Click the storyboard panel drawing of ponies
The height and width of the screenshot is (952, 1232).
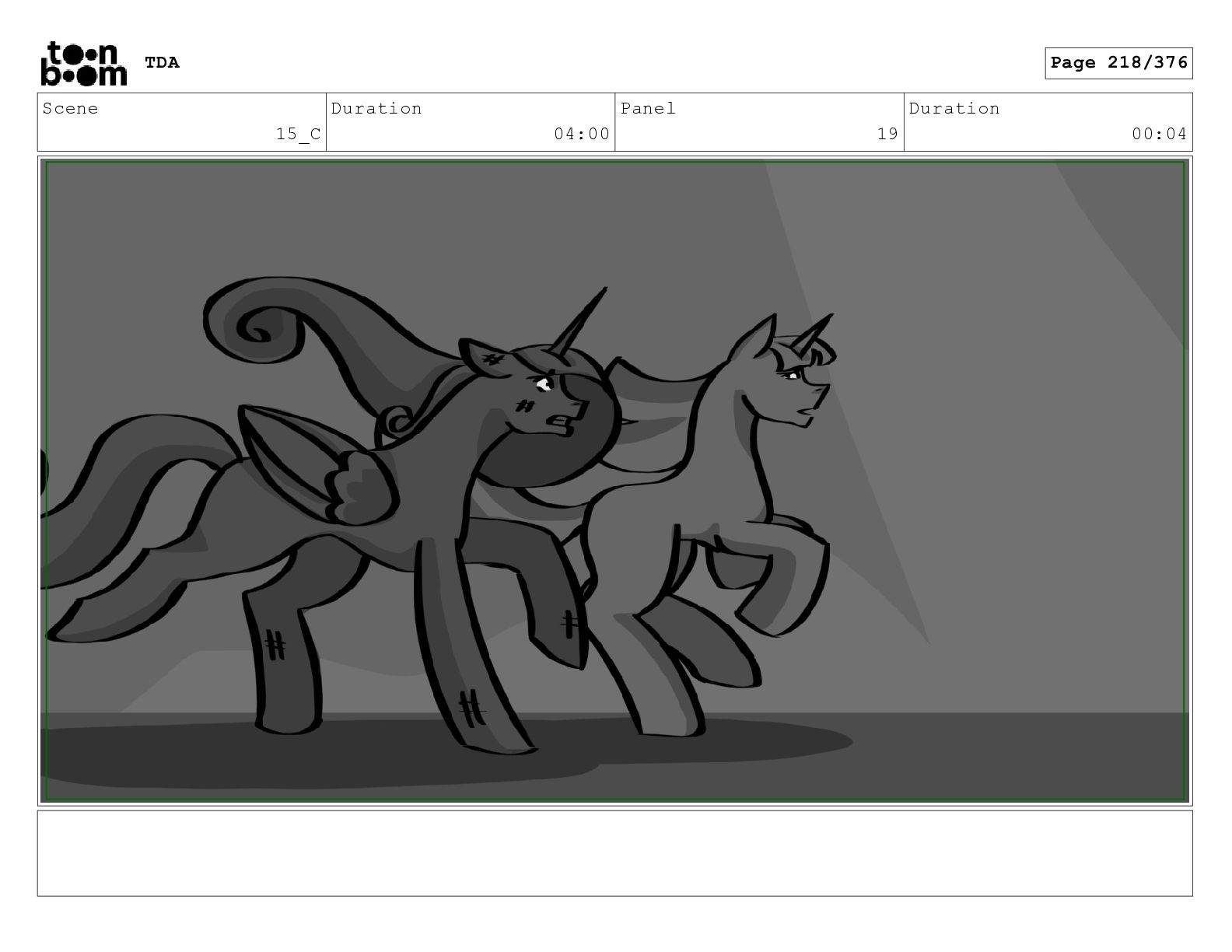pyautogui.click(x=614, y=481)
